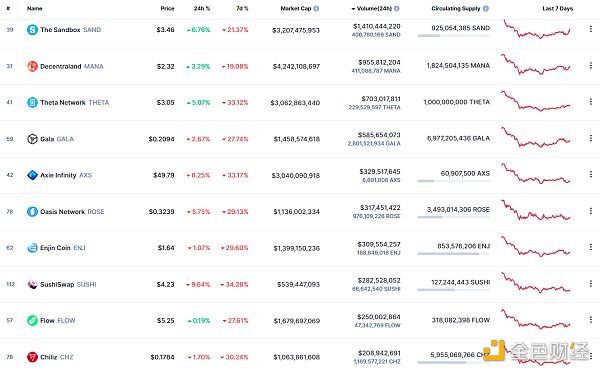600x372 pixels.
Task: Click the Theta Network 7-day sparkline chart
Action: tap(536, 101)
